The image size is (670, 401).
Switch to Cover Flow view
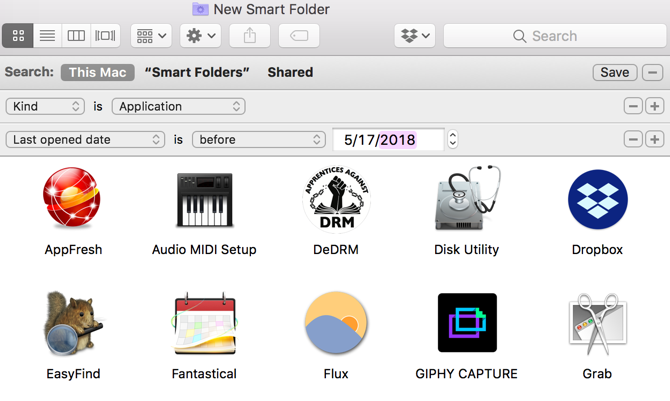[x=105, y=35]
